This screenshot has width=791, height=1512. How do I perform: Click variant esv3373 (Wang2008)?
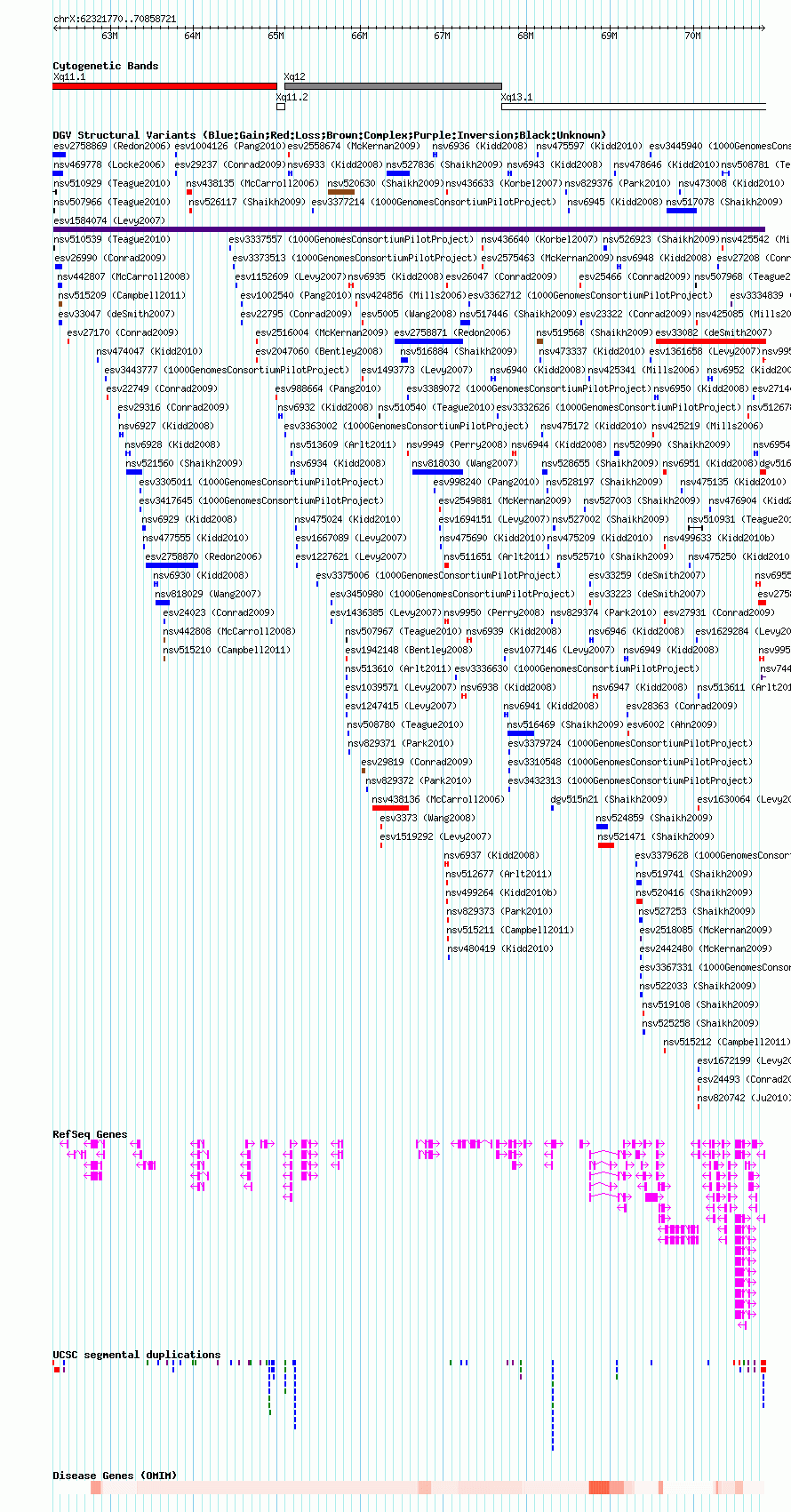pyautogui.click(x=427, y=818)
